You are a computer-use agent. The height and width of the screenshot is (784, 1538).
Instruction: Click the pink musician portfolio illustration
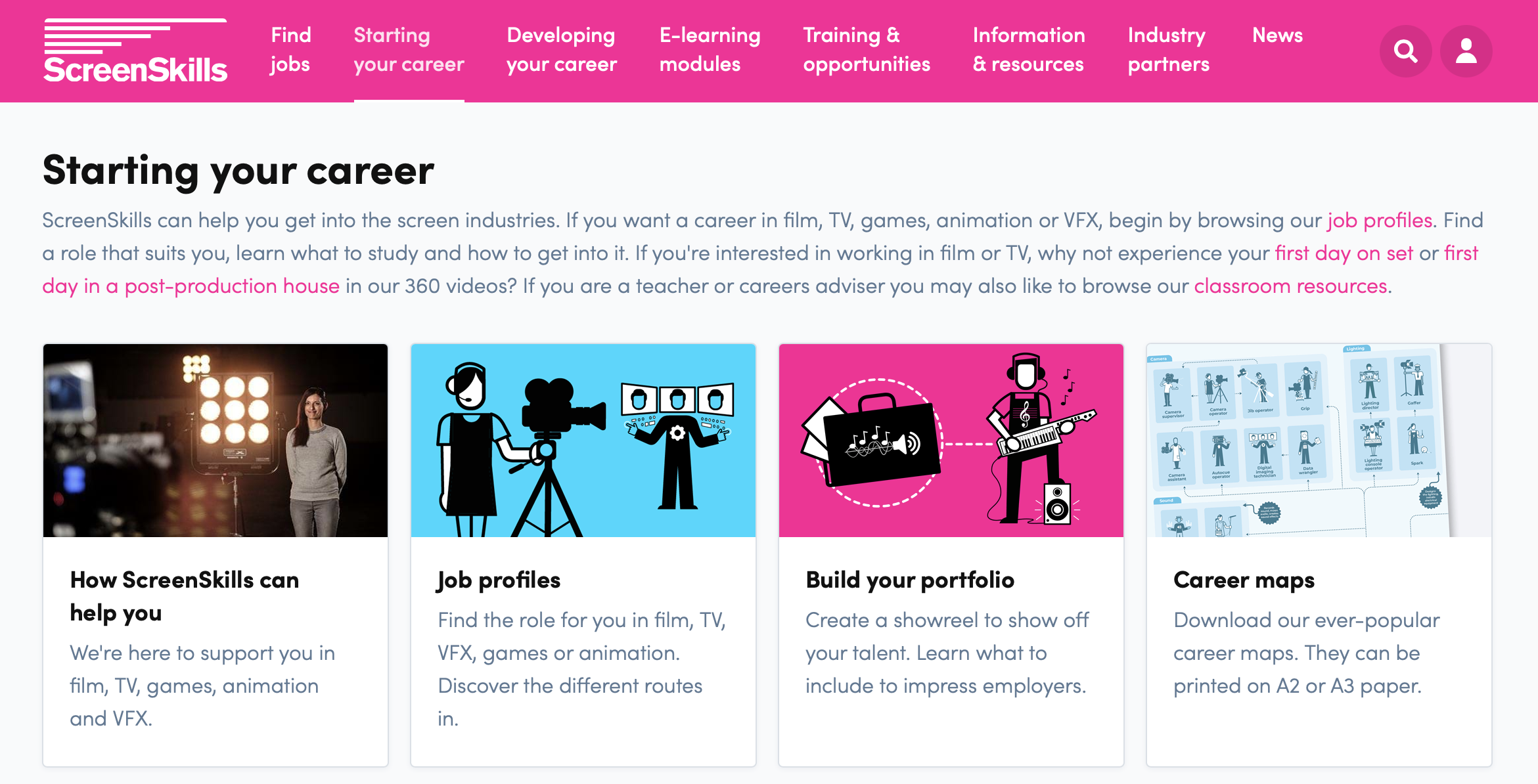tap(951, 440)
